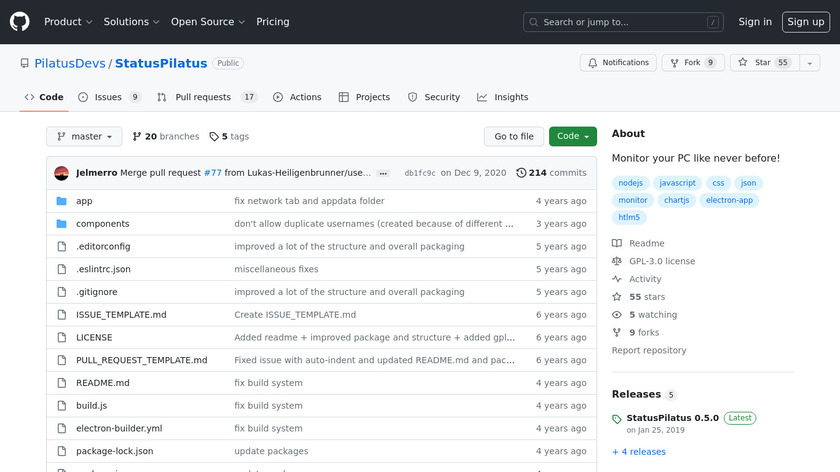The image size is (840, 472).
Task: Open the README.md file
Action: (103, 383)
